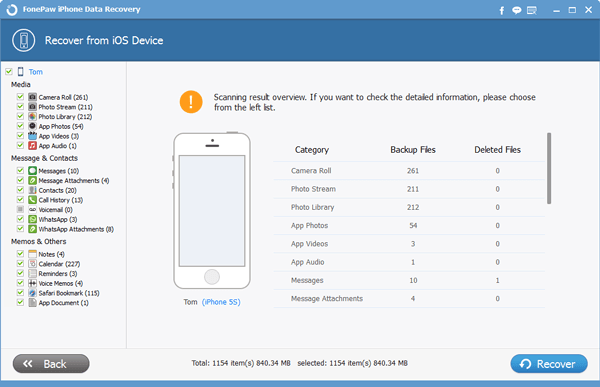Select Call History (13) in the list
The image size is (600, 387).
point(60,200)
